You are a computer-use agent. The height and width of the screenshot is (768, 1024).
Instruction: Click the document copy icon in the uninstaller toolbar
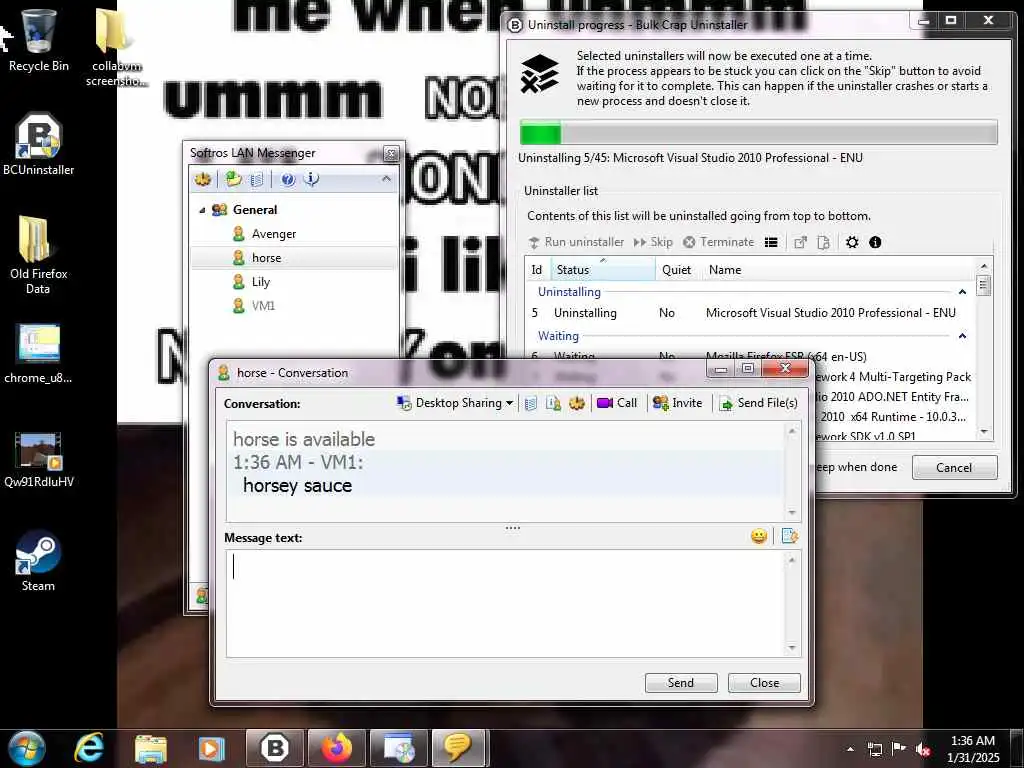[824, 242]
